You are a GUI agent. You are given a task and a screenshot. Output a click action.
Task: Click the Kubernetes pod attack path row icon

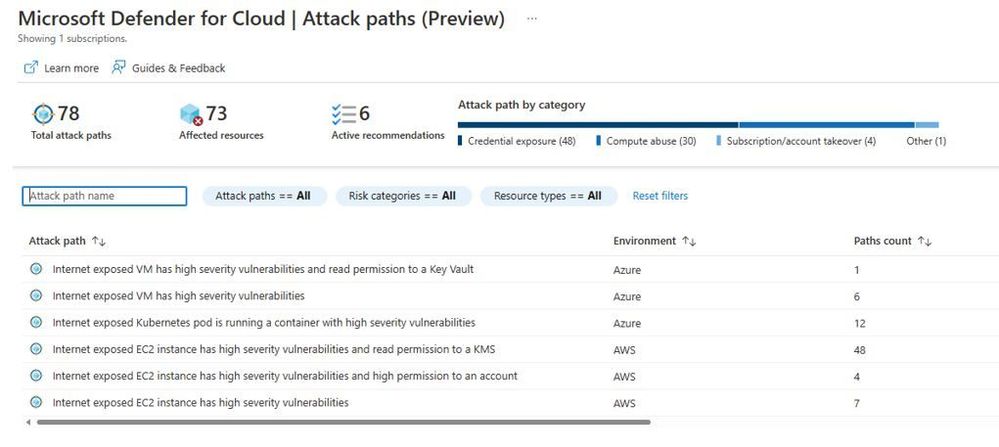pyautogui.click(x=36, y=323)
